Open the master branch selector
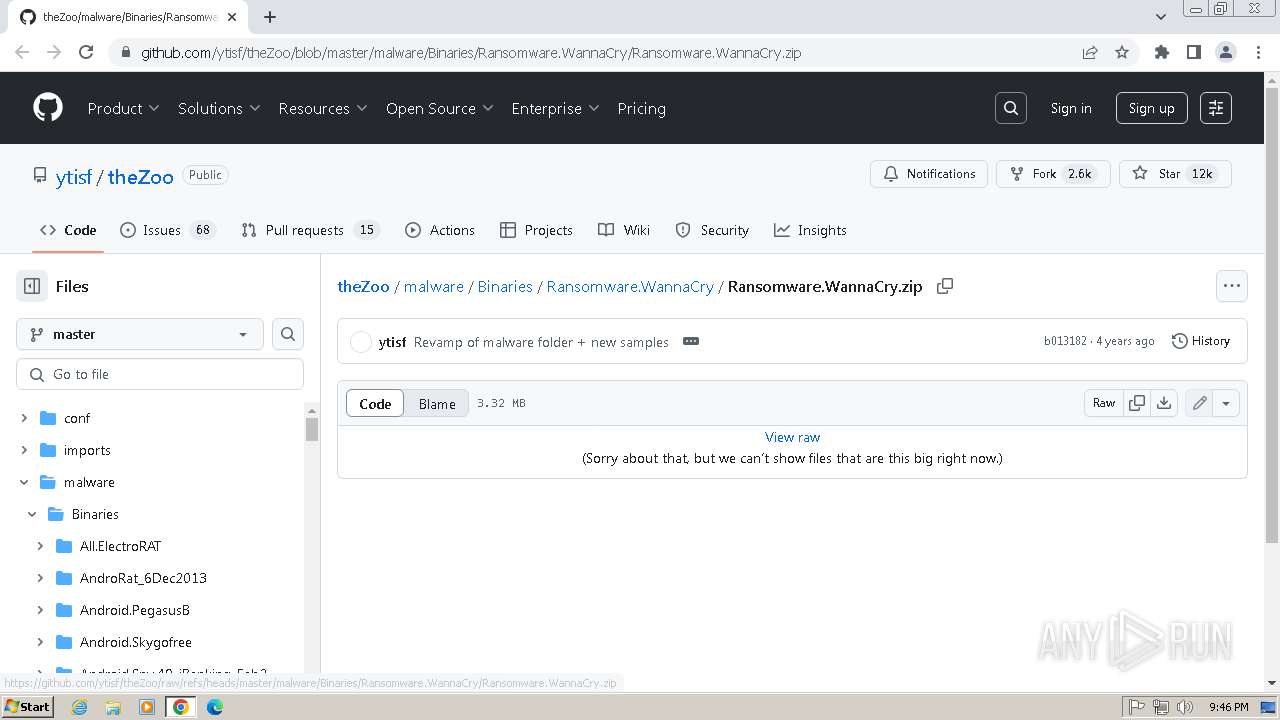This screenshot has height=720, width=1280. (x=140, y=334)
